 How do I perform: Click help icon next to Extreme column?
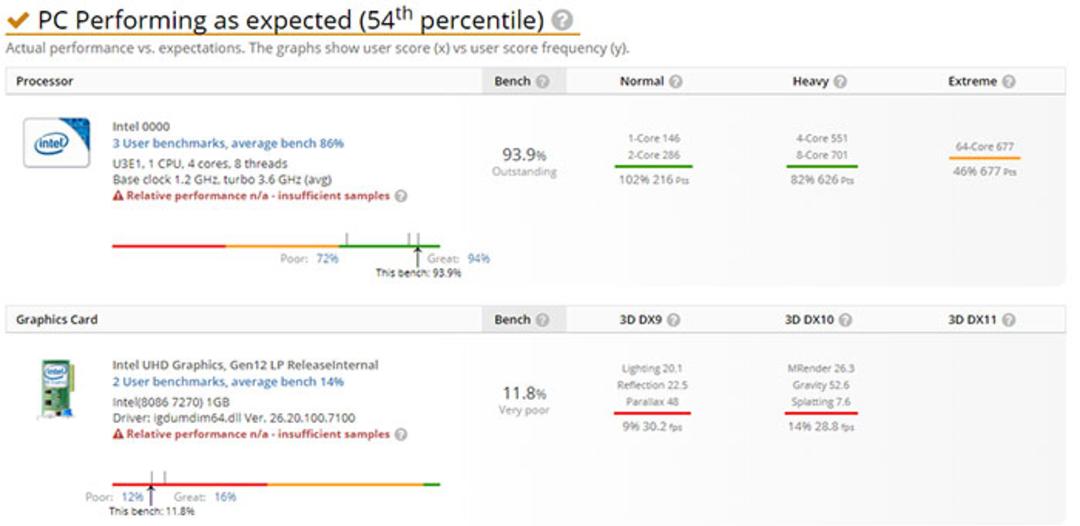[x=1008, y=81]
